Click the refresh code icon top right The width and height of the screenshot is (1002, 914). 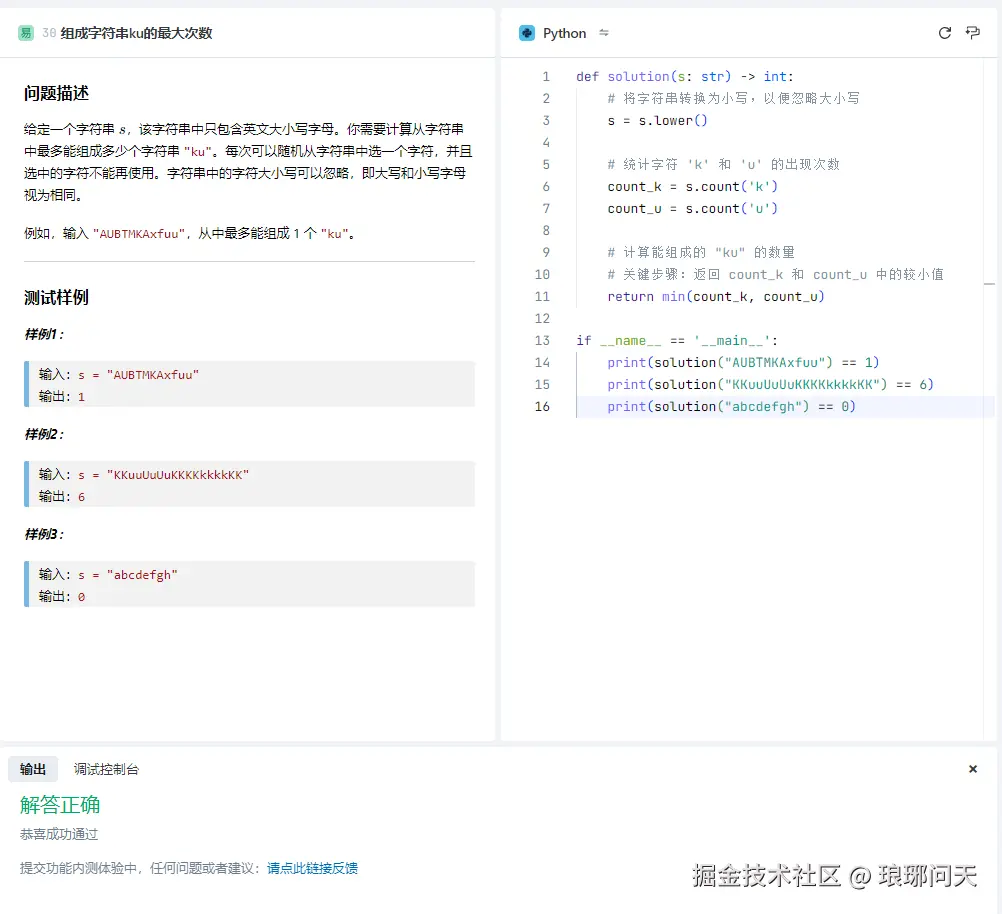coord(943,32)
